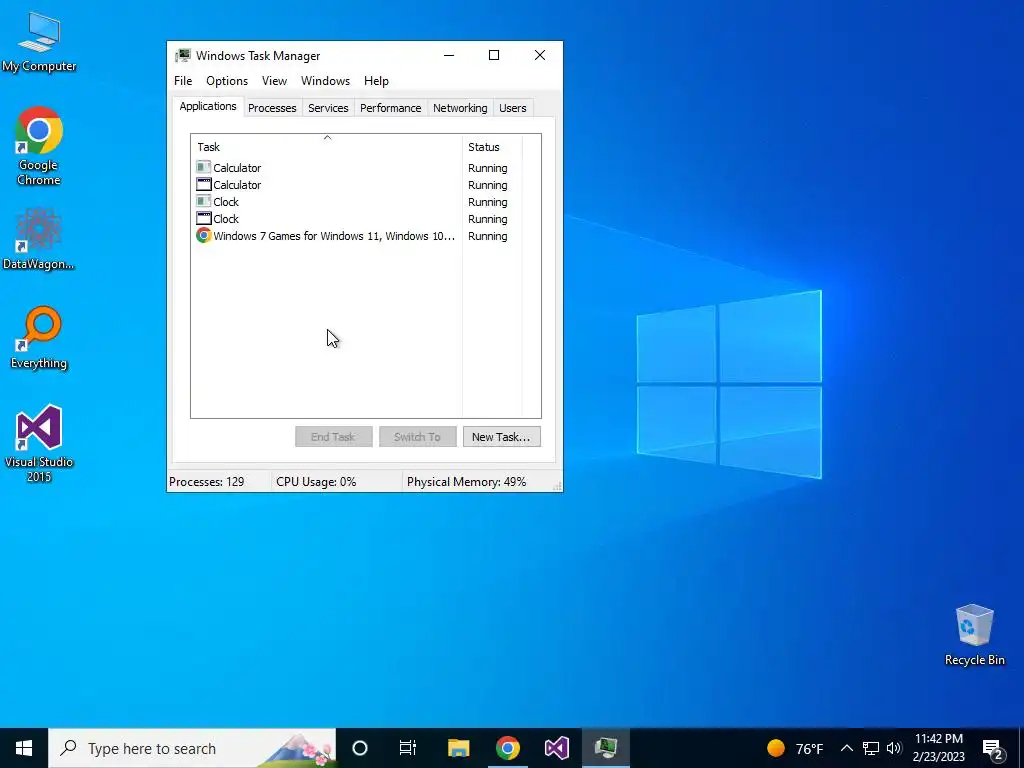Click the volume speaker icon

894,748
